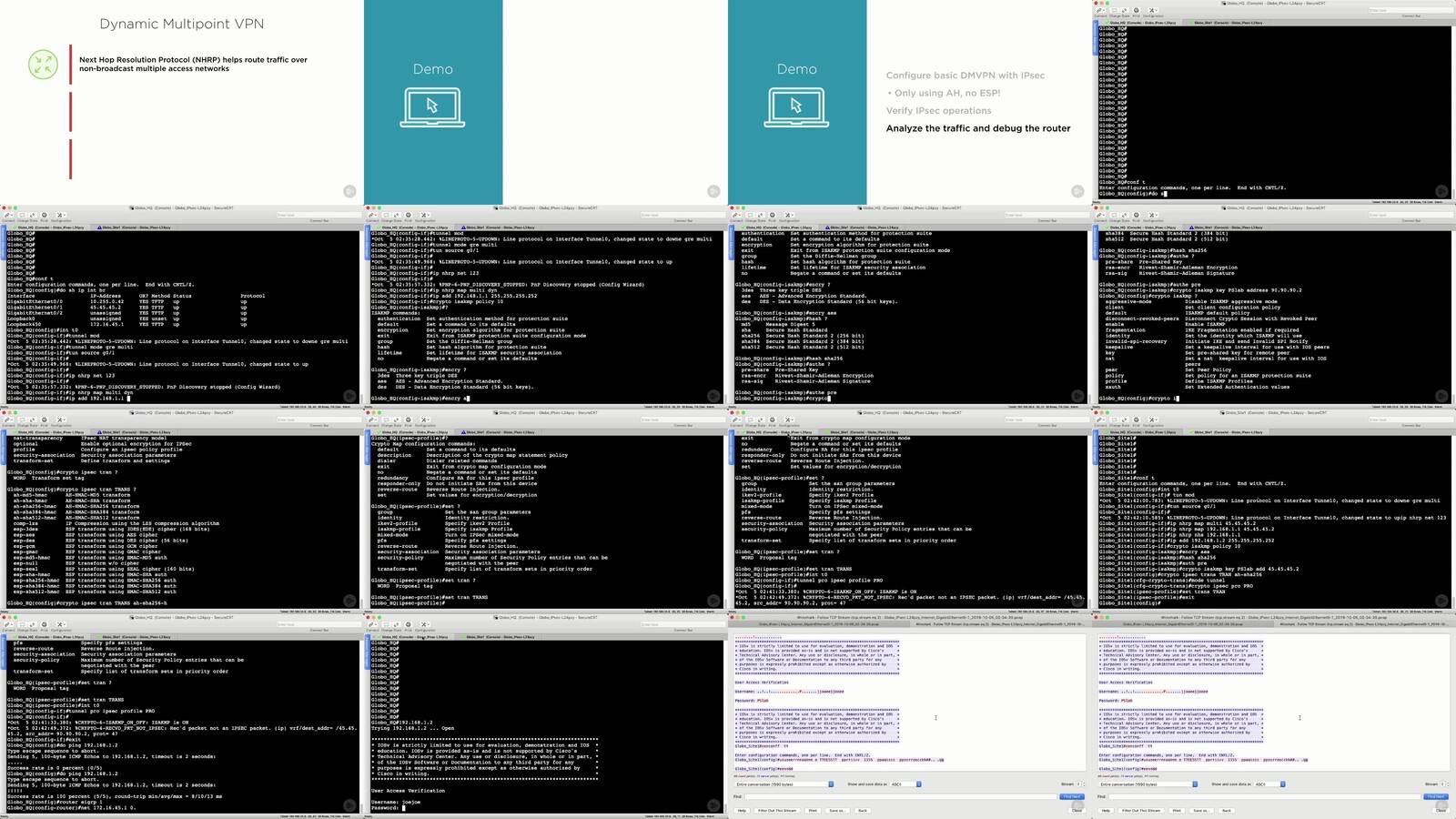Click the 'Save as…' button in the last Wireshark window

point(1201,810)
